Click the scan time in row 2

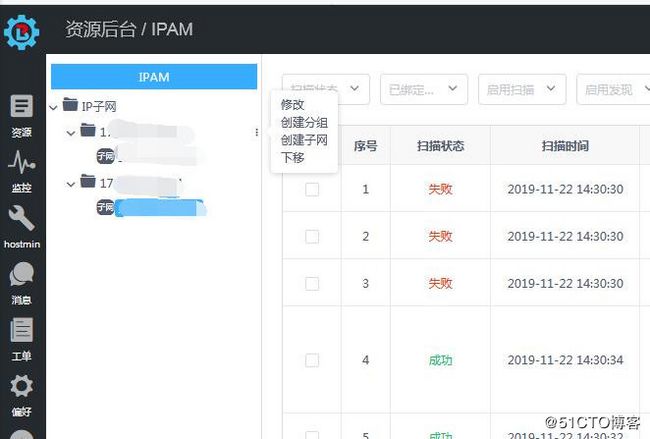565,237
